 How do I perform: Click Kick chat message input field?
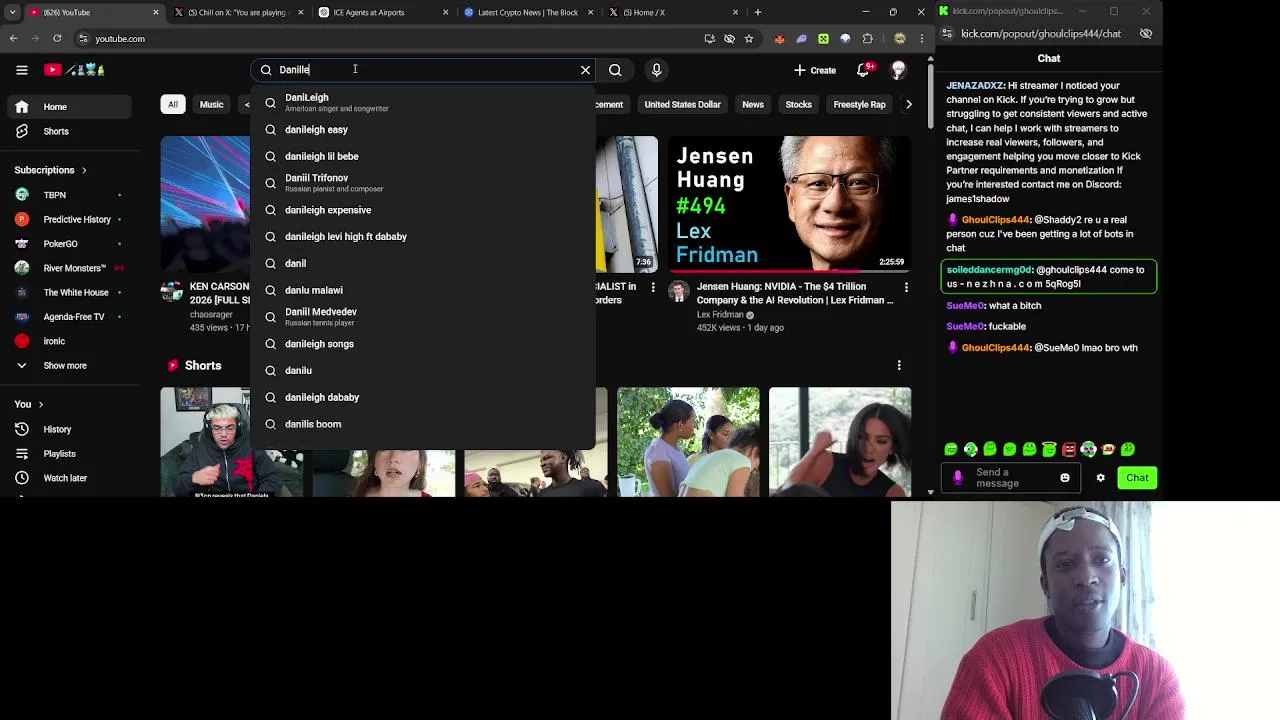point(1010,478)
